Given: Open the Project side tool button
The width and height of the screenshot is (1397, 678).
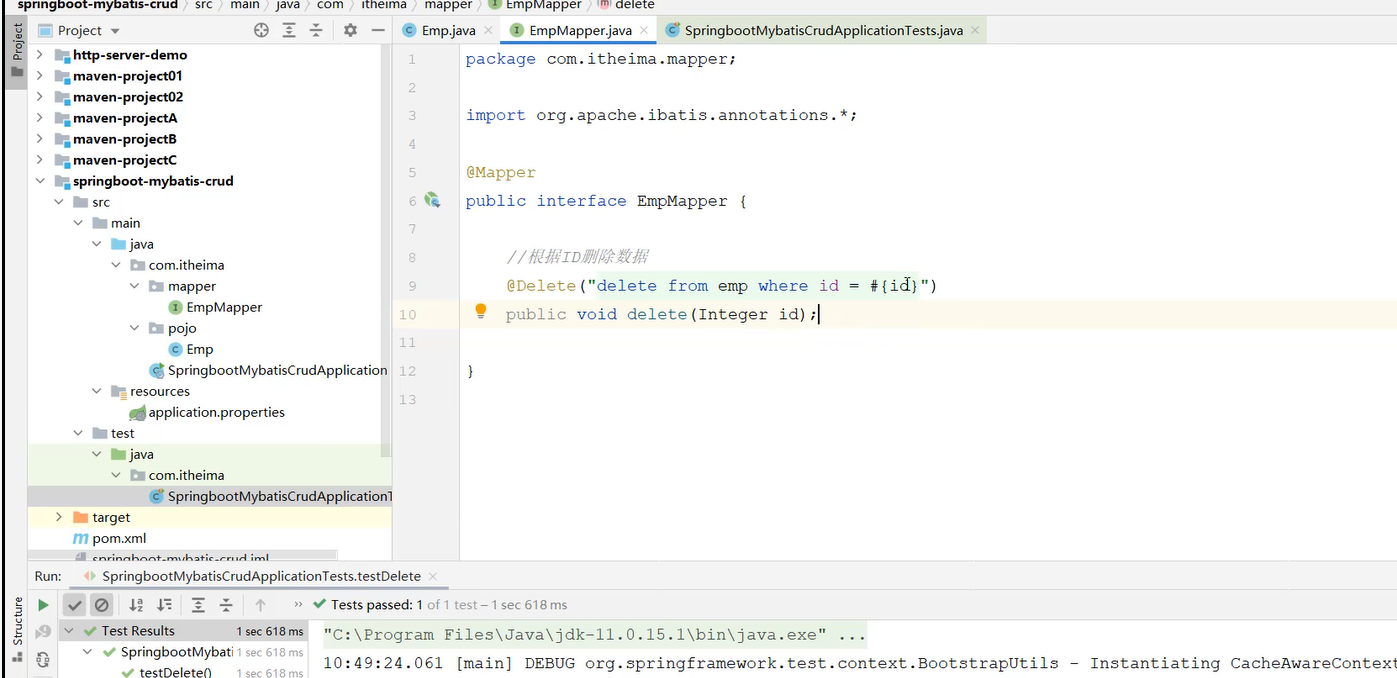Looking at the screenshot, I should click(x=17, y=51).
